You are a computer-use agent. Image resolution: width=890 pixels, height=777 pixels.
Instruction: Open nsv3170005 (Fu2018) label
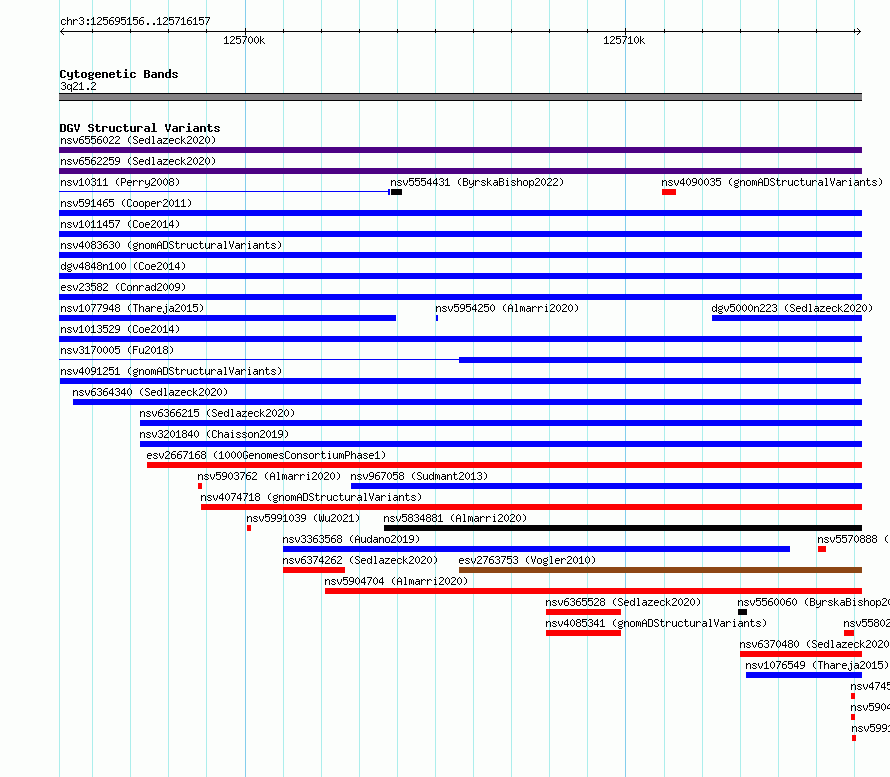[117, 350]
